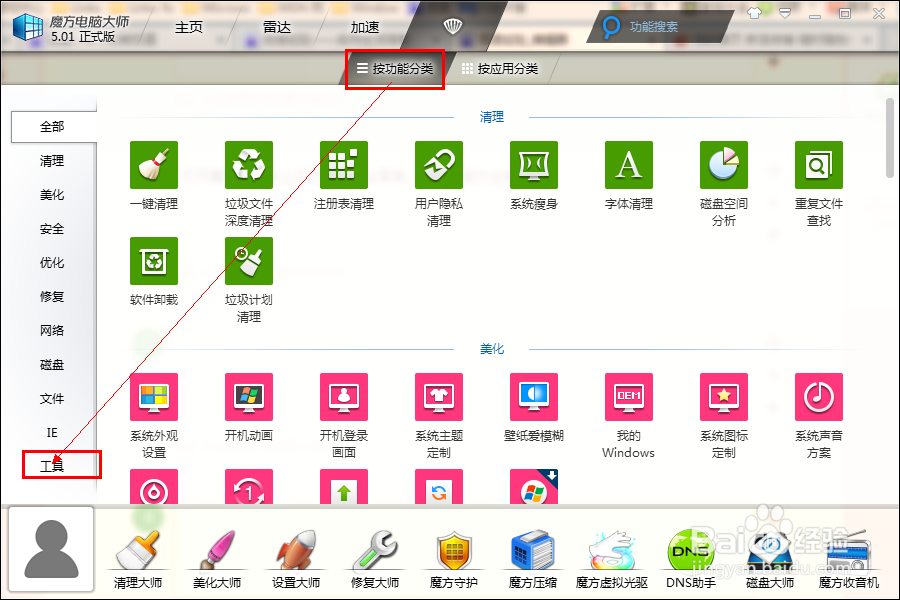Select 网络 category in sidebar
The width and height of the screenshot is (900, 600).
pyautogui.click(x=52, y=330)
